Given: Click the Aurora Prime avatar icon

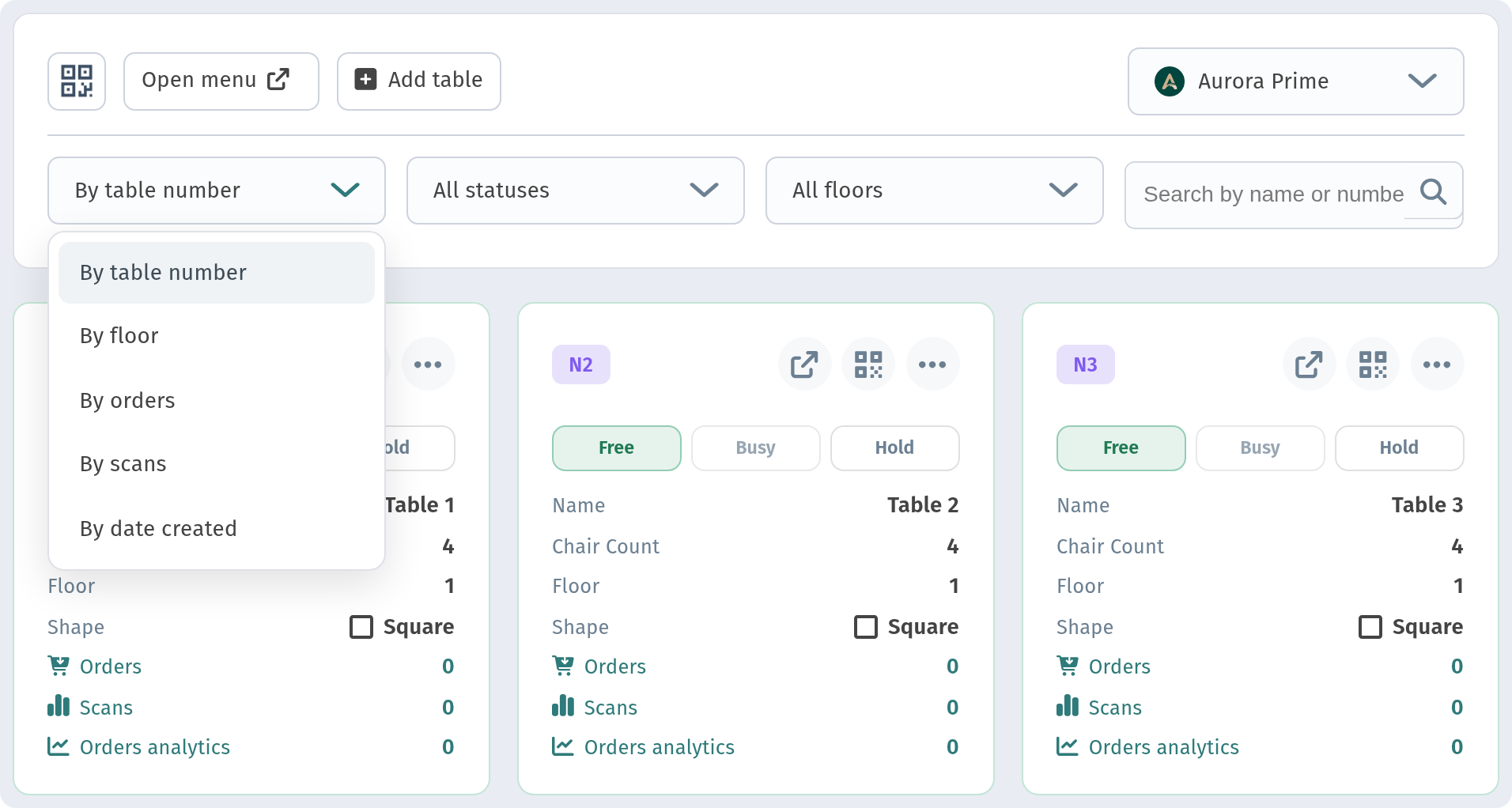Looking at the screenshot, I should coord(1170,81).
